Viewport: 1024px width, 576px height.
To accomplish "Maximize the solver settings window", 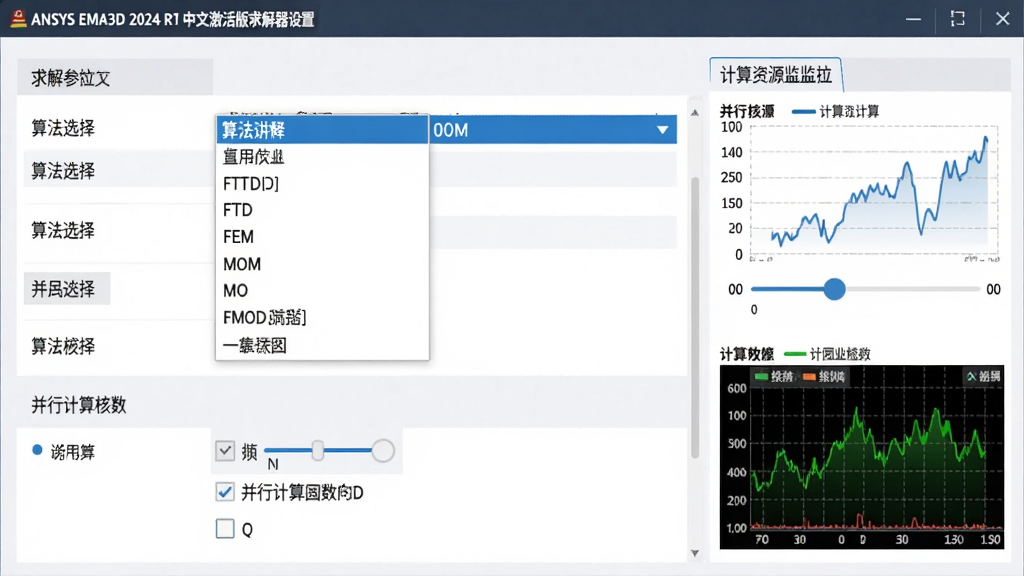I will 957,18.
